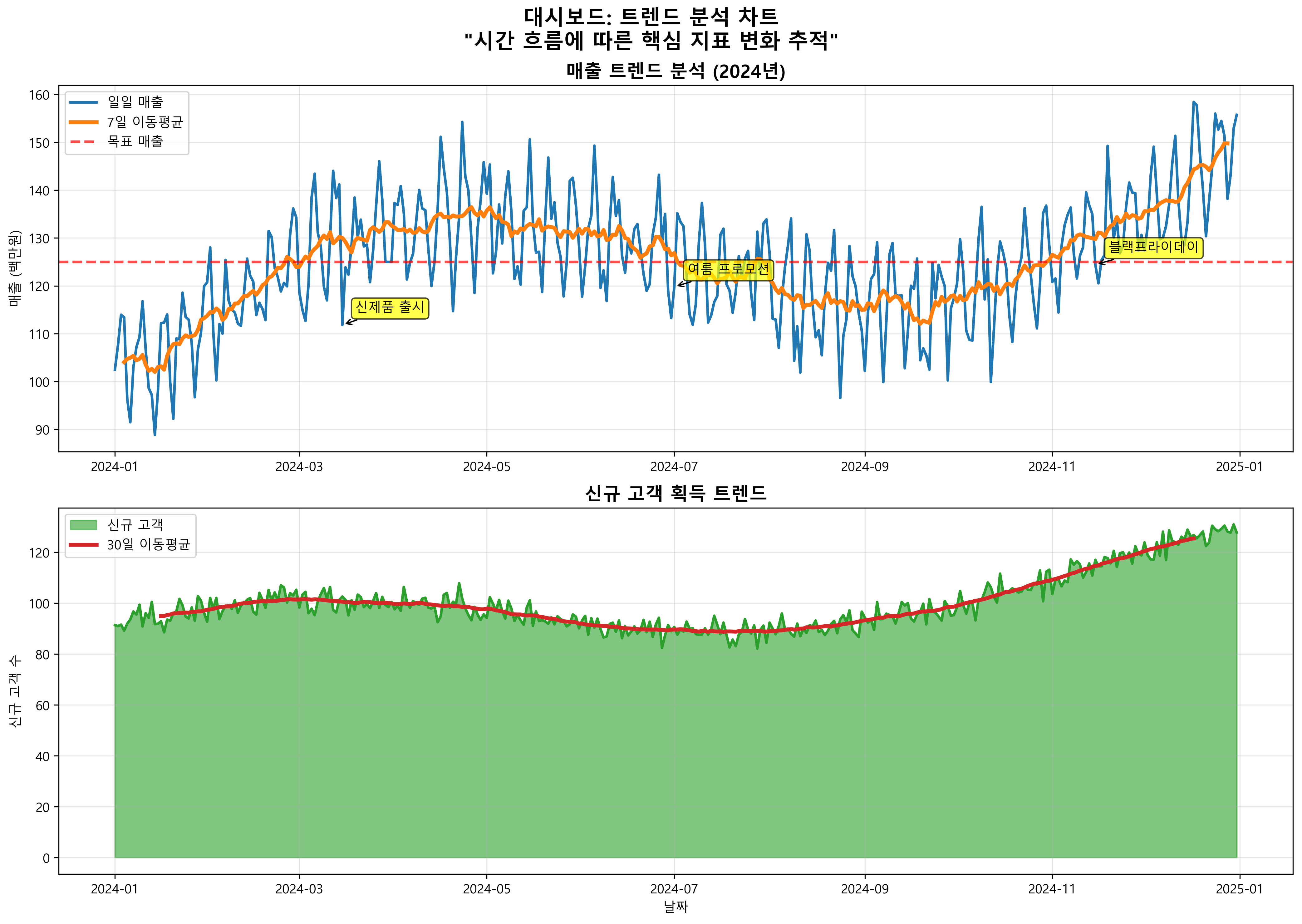Click the 신규 고객 수 y-axis label
The width and height of the screenshot is (1302, 924).
tap(15, 691)
